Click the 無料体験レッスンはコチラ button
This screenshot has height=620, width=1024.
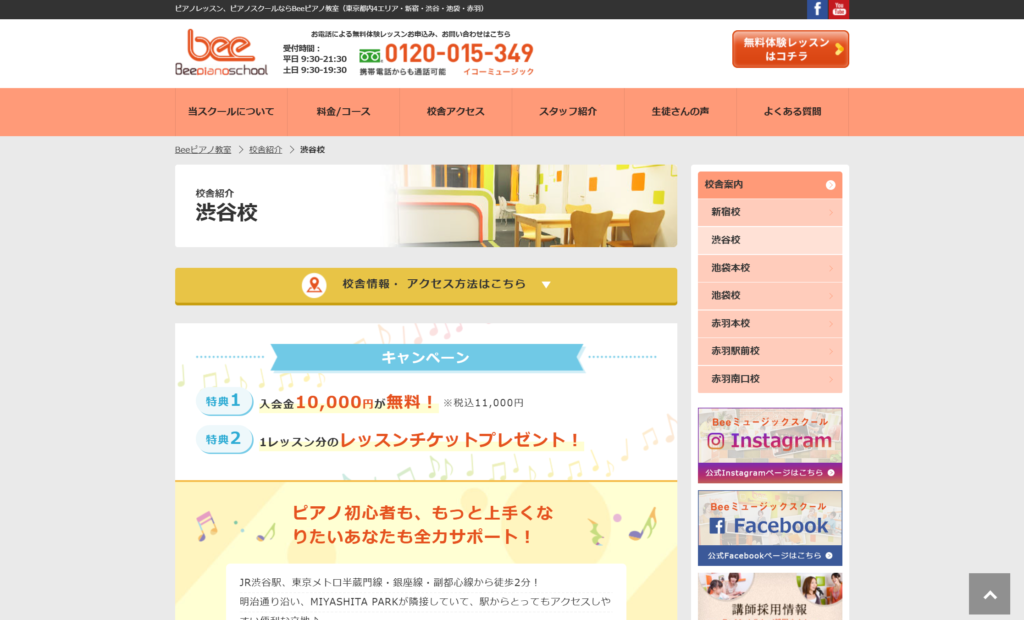coord(790,49)
